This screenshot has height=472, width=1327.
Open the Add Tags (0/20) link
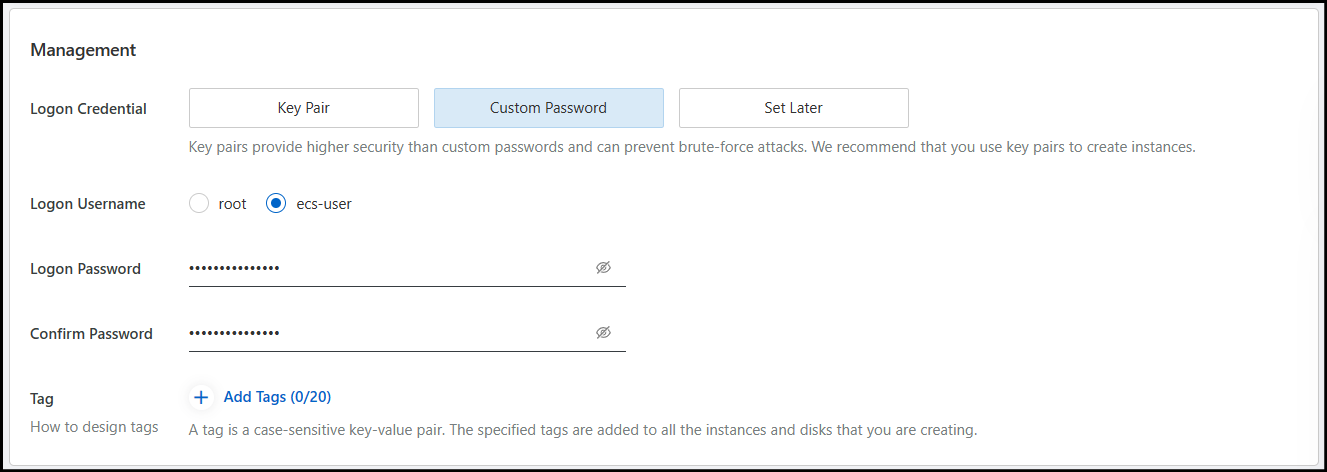277,397
